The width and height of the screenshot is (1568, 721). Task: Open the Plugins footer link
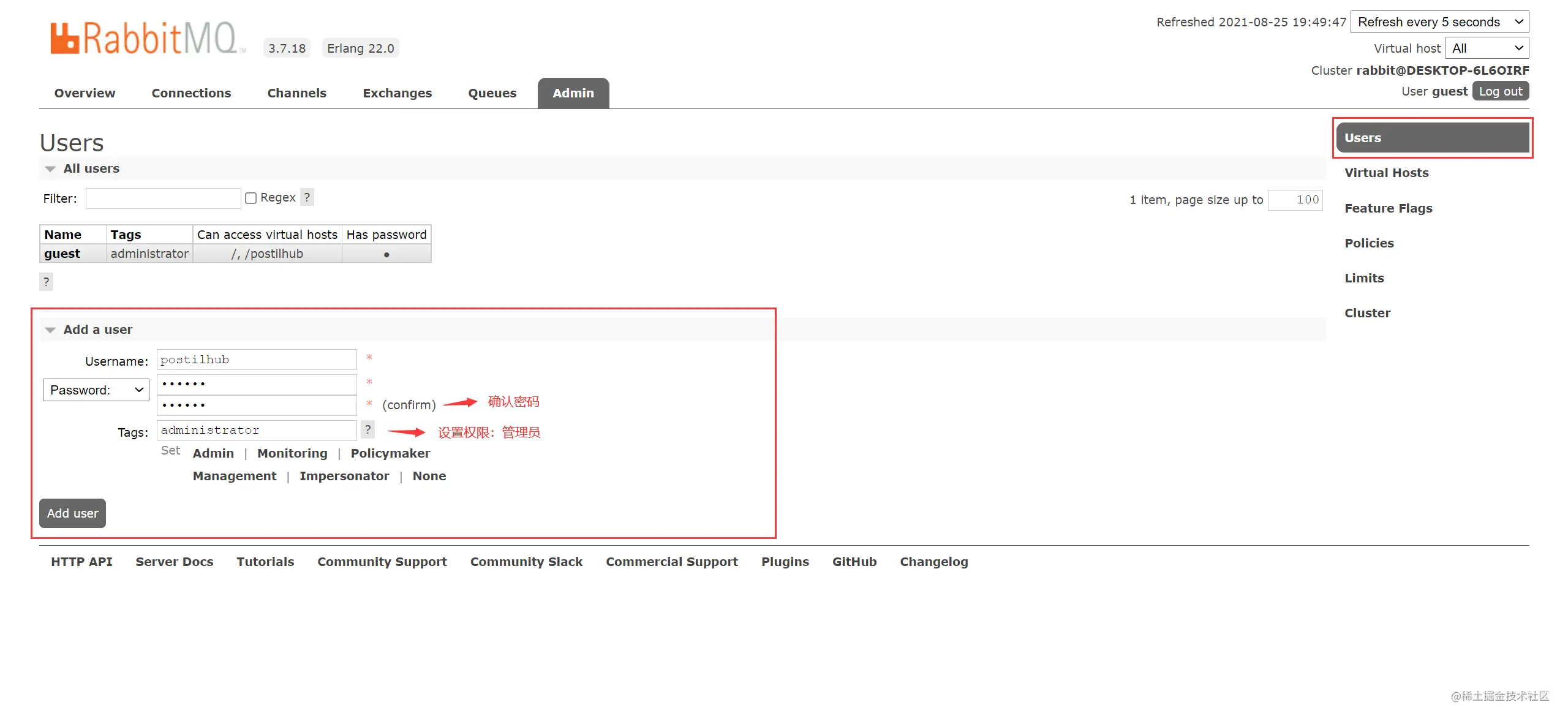[785, 562]
